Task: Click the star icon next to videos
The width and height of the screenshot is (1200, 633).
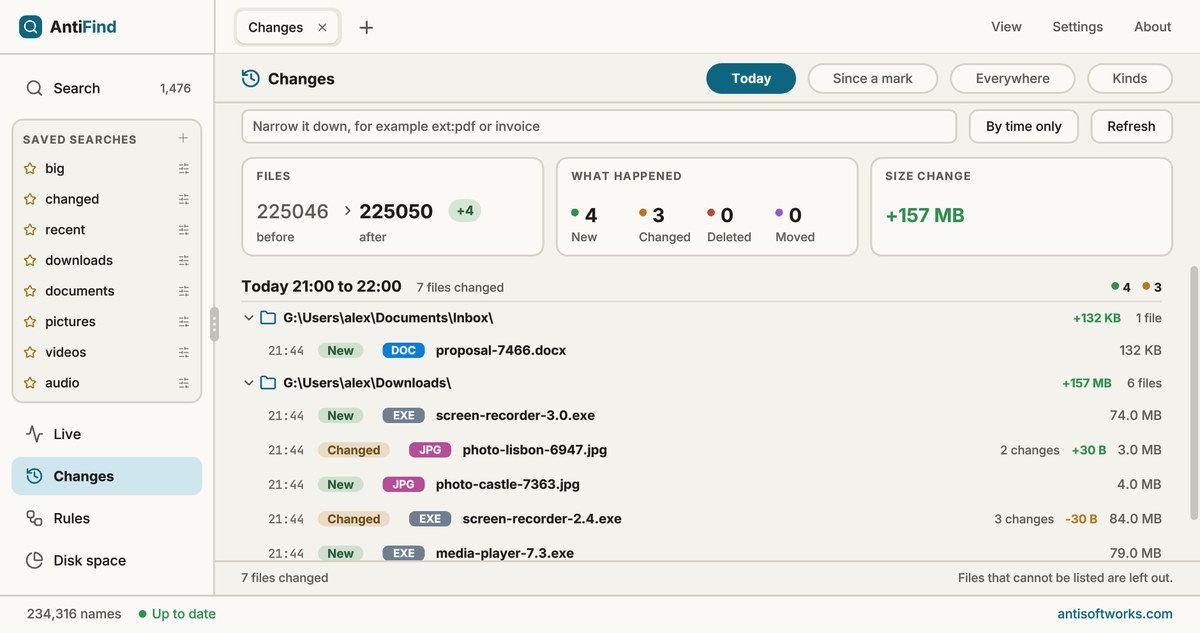Action: (30, 353)
